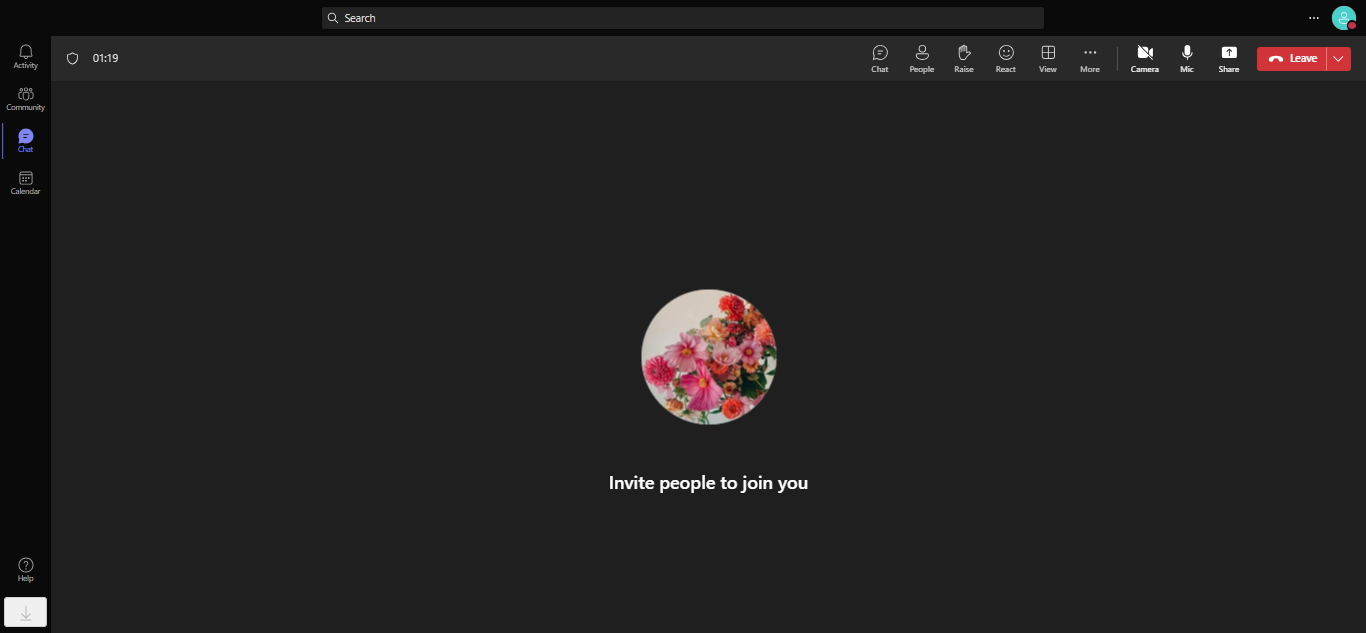Image resolution: width=1366 pixels, height=633 pixels.
Task: Turn on the Camera
Action: coord(1145,58)
